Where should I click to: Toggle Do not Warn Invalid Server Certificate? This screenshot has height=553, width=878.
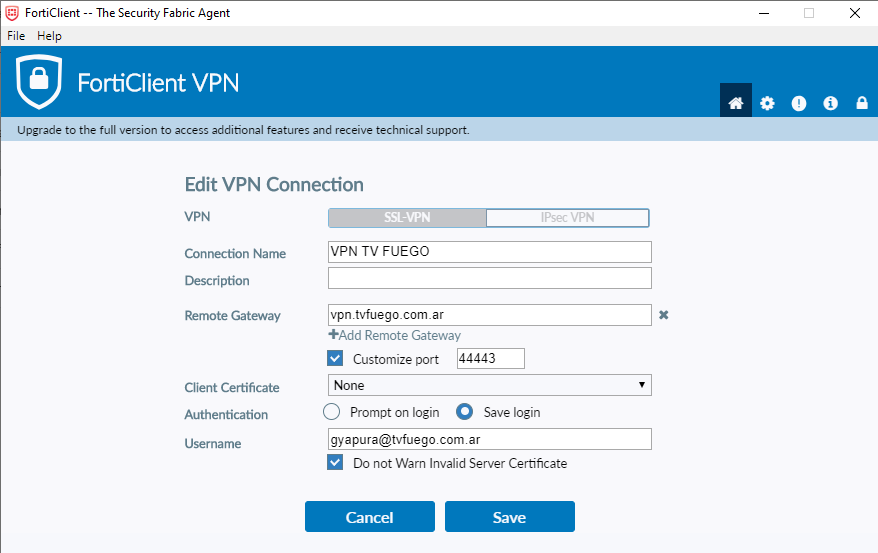[x=335, y=462]
